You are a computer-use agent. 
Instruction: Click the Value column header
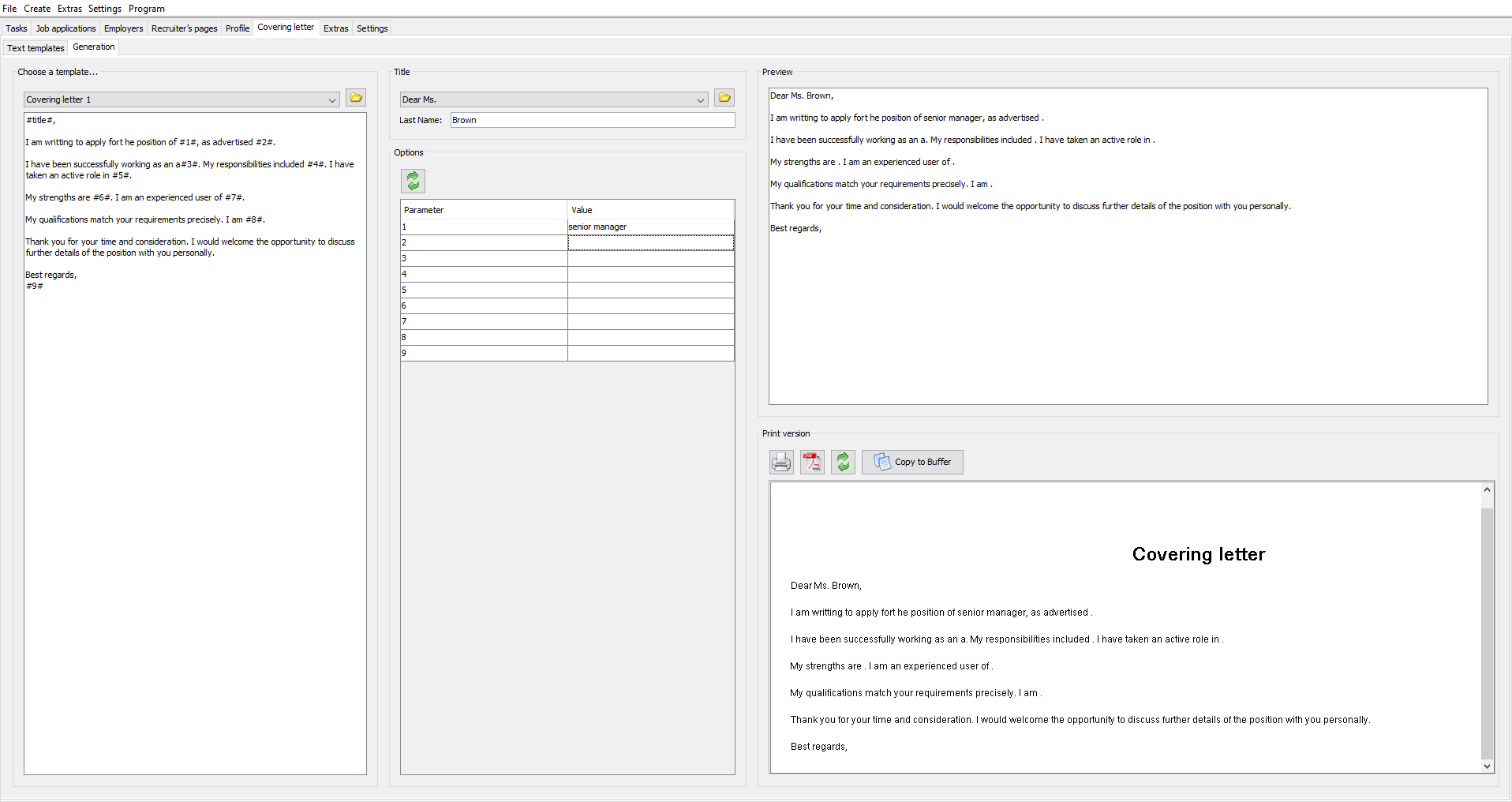[651, 210]
